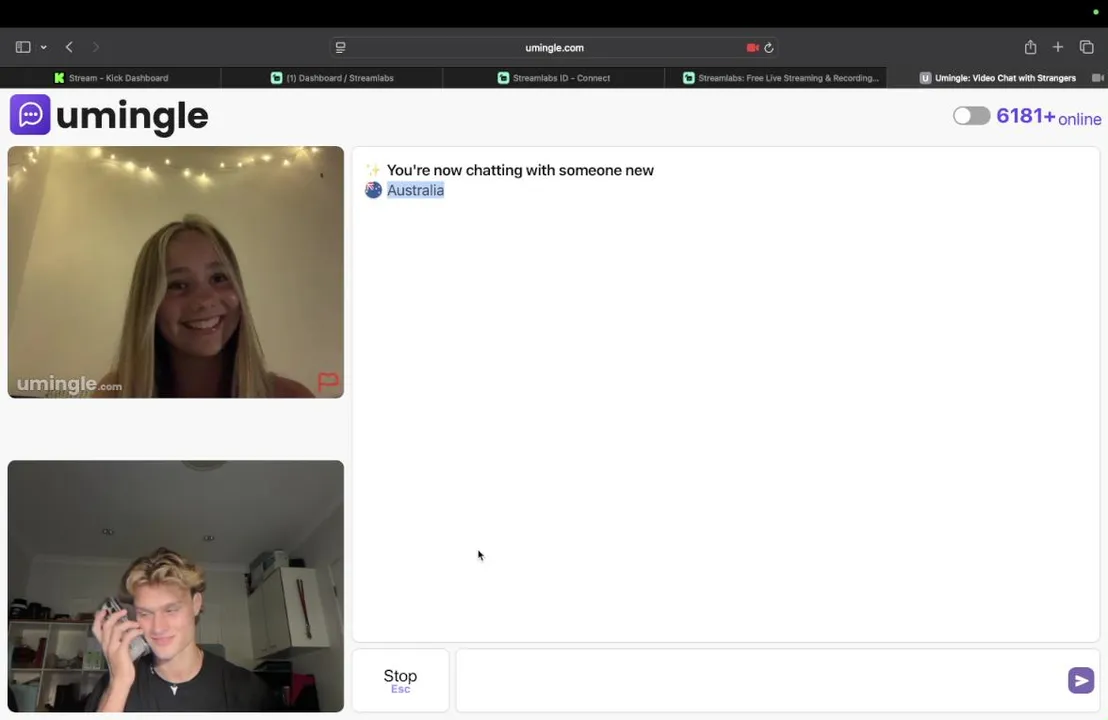Open the sidebar options dropdown arrow
The width and height of the screenshot is (1108, 720).
[44, 47]
